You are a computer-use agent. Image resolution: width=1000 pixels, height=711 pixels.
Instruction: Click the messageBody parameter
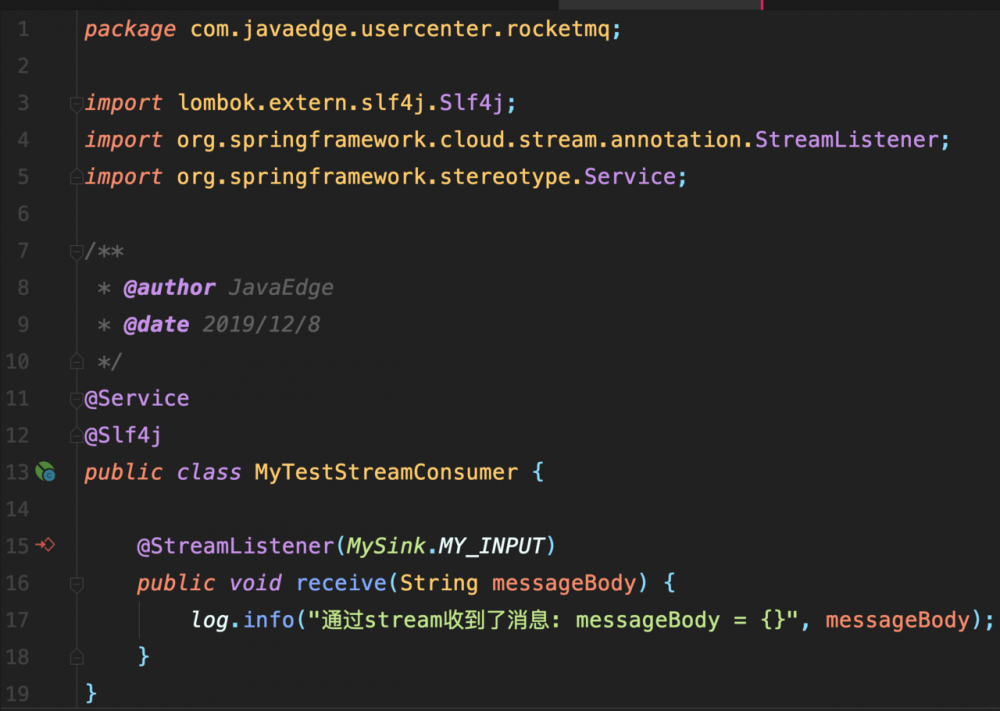(x=563, y=582)
